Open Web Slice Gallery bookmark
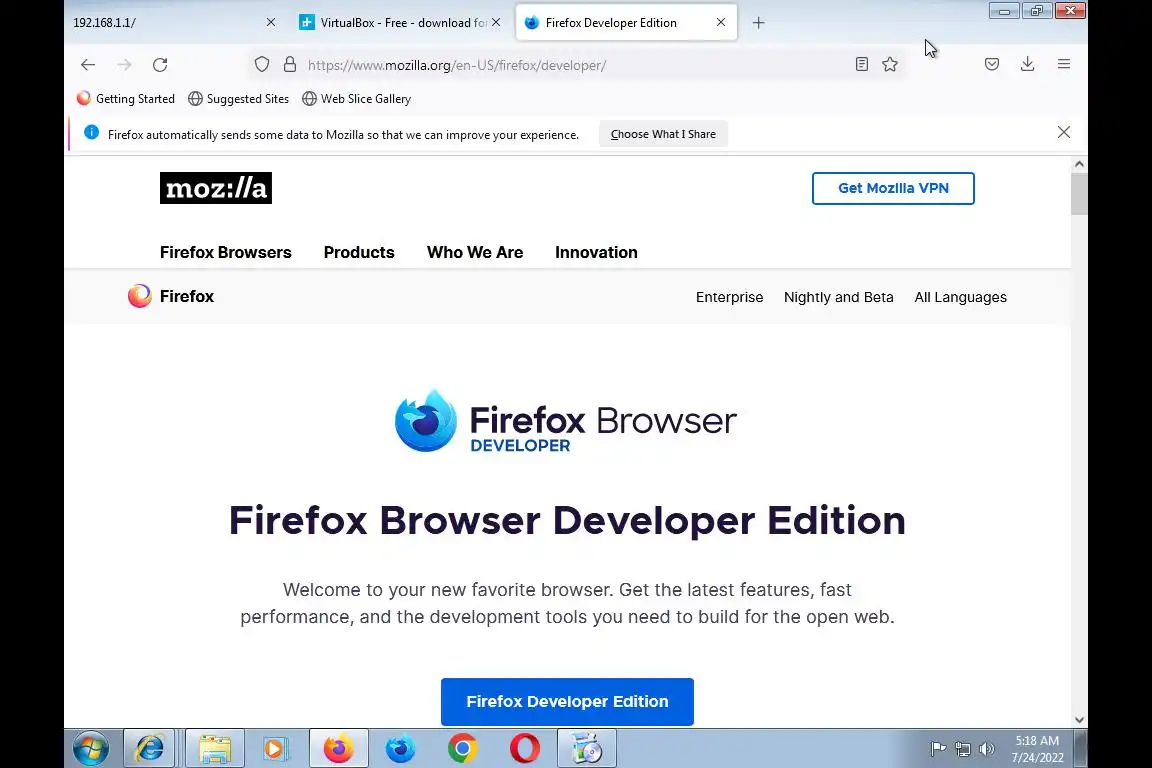The height and width of the screenshot is (768, 1152). (x=356, y=98)
